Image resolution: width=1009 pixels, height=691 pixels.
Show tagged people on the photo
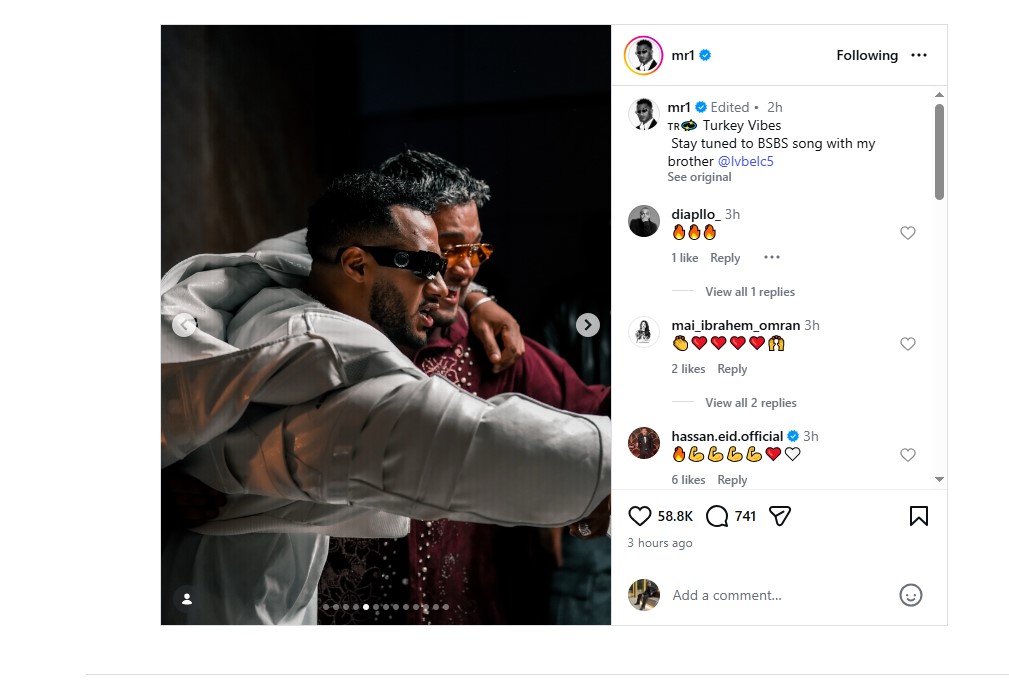[186, 599]
